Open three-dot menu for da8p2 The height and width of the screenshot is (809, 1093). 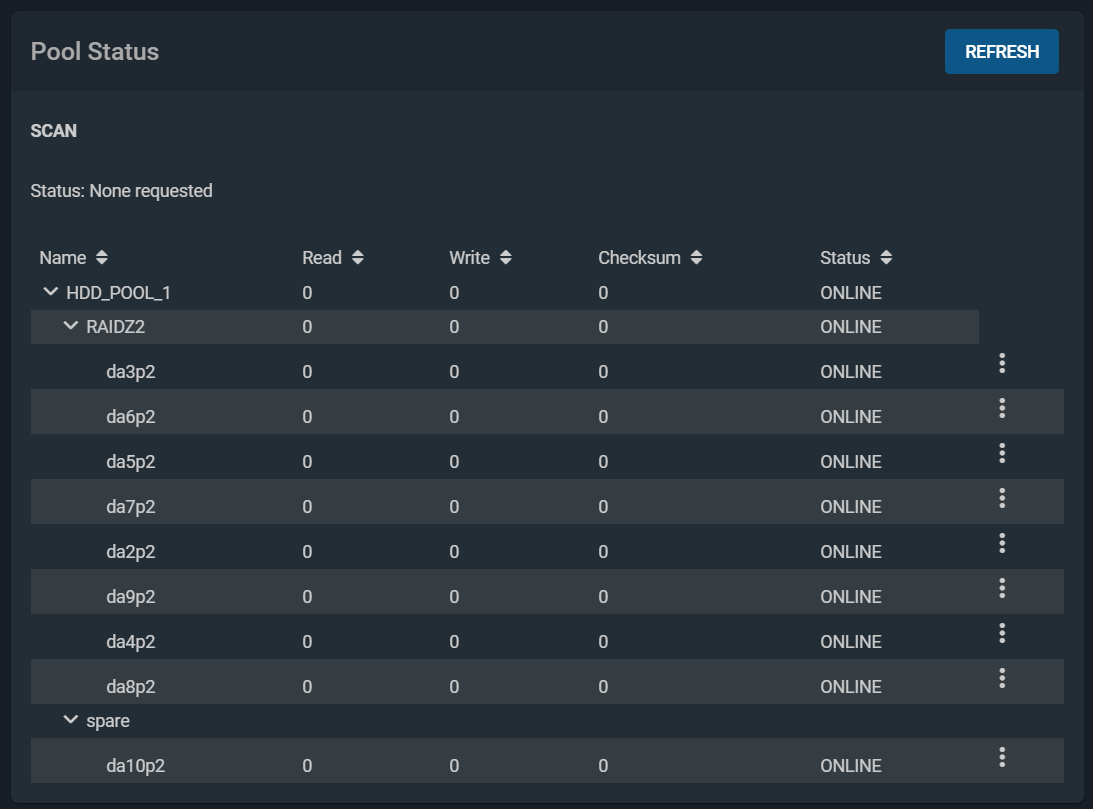[x=1001, y=678]
